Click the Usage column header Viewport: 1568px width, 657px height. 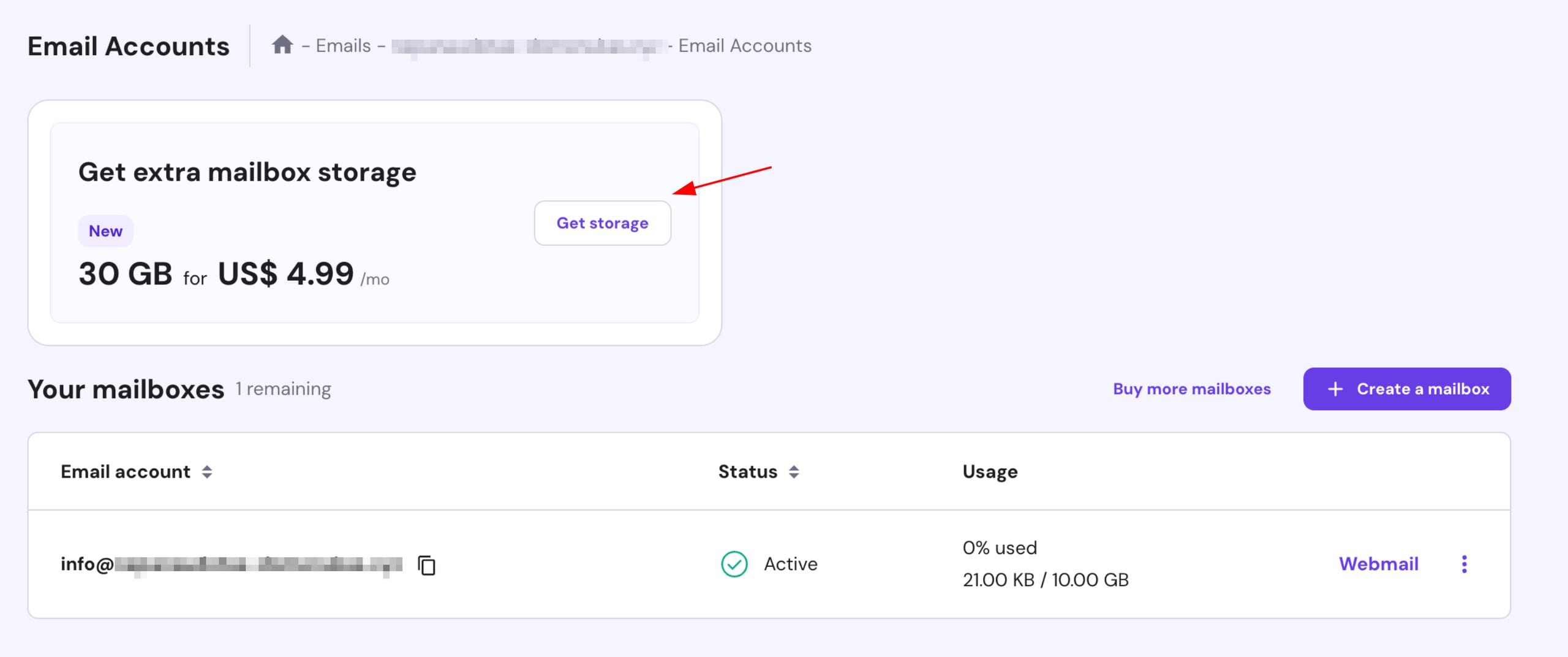coord(990,471)
